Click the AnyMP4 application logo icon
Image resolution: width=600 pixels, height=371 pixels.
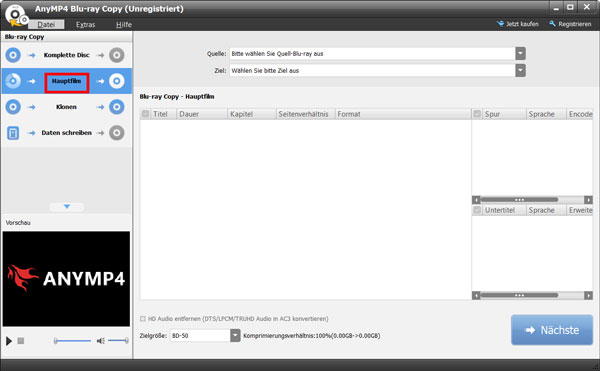[17, 16]
